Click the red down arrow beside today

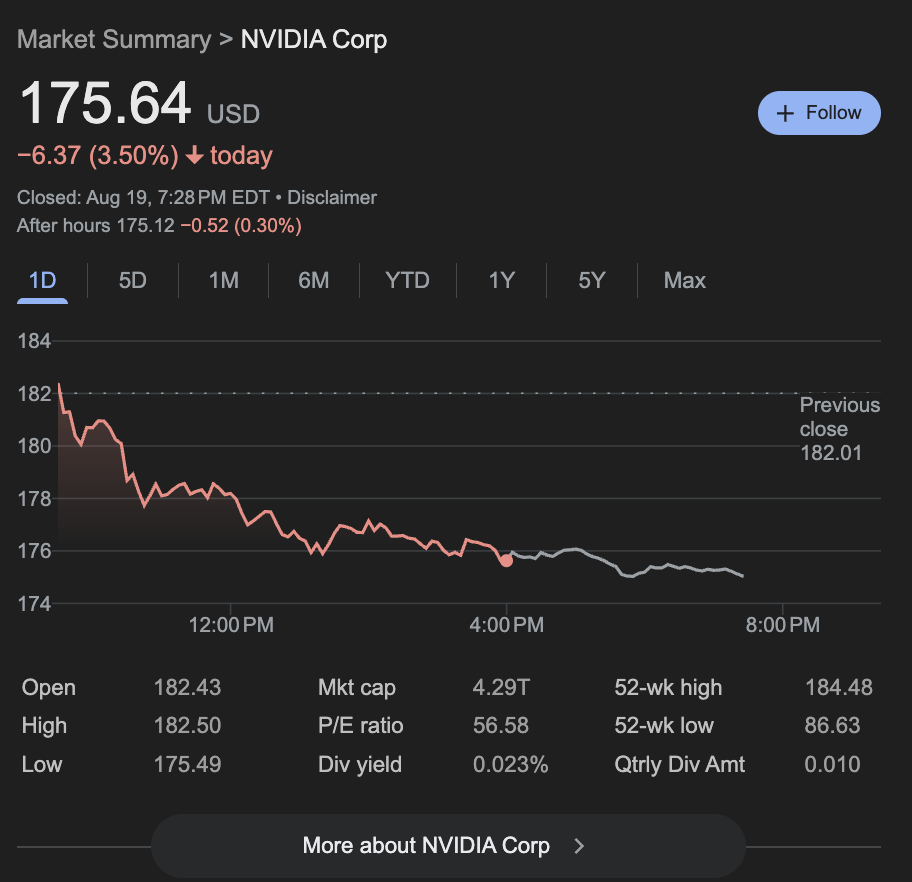click(x=195, y=156)
